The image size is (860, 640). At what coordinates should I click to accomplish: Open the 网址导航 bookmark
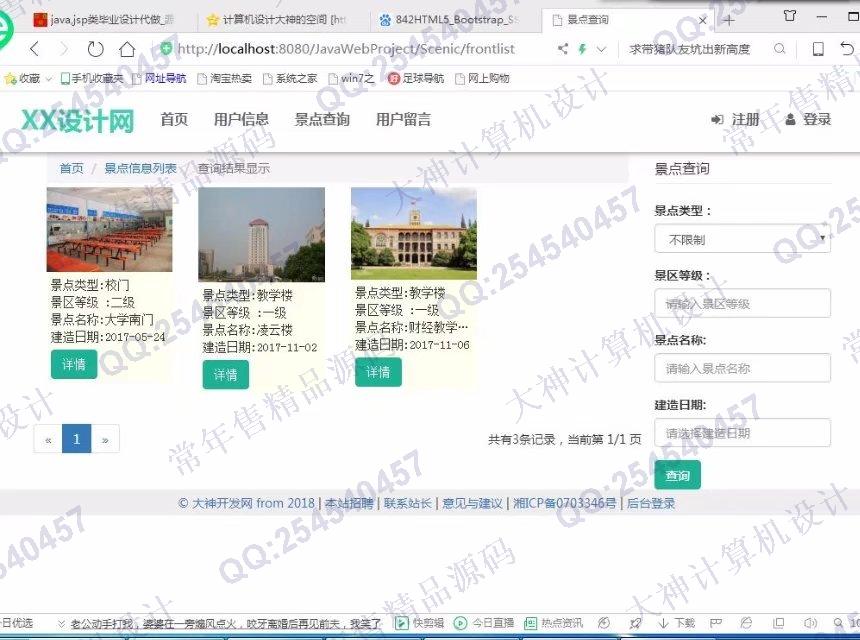point(159,78)
